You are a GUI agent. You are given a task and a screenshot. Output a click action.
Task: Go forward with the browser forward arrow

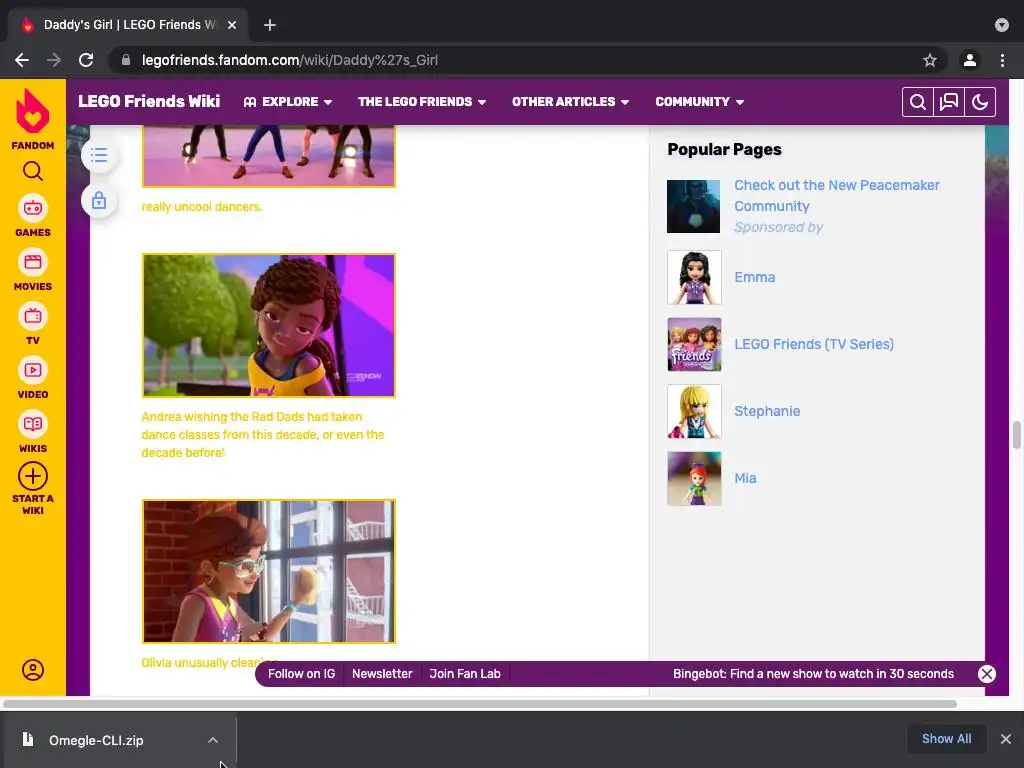point(54,60)
